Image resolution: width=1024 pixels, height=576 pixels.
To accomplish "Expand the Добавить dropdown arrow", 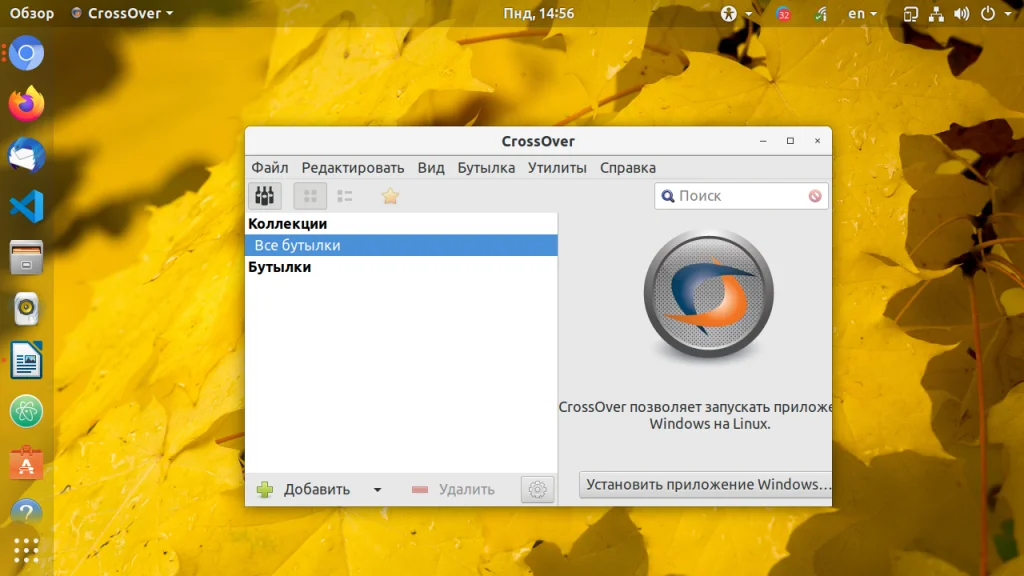I will tap(377, 490).
